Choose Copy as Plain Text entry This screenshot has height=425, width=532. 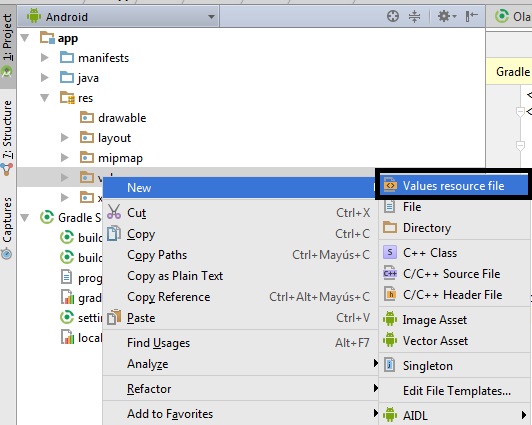240,276
